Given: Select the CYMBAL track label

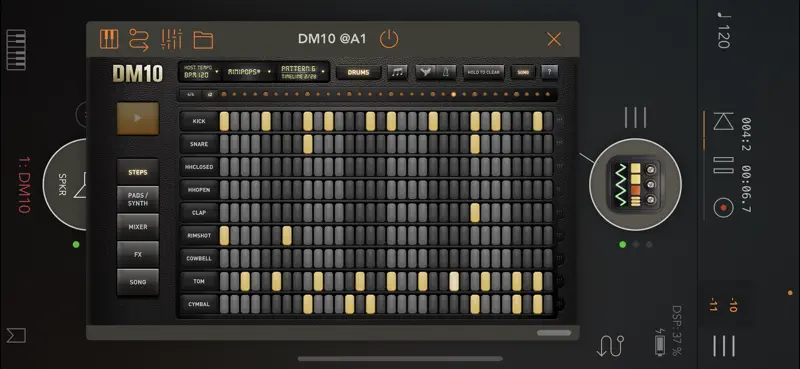Looking at the screenshot, I should tap(199, 304).
